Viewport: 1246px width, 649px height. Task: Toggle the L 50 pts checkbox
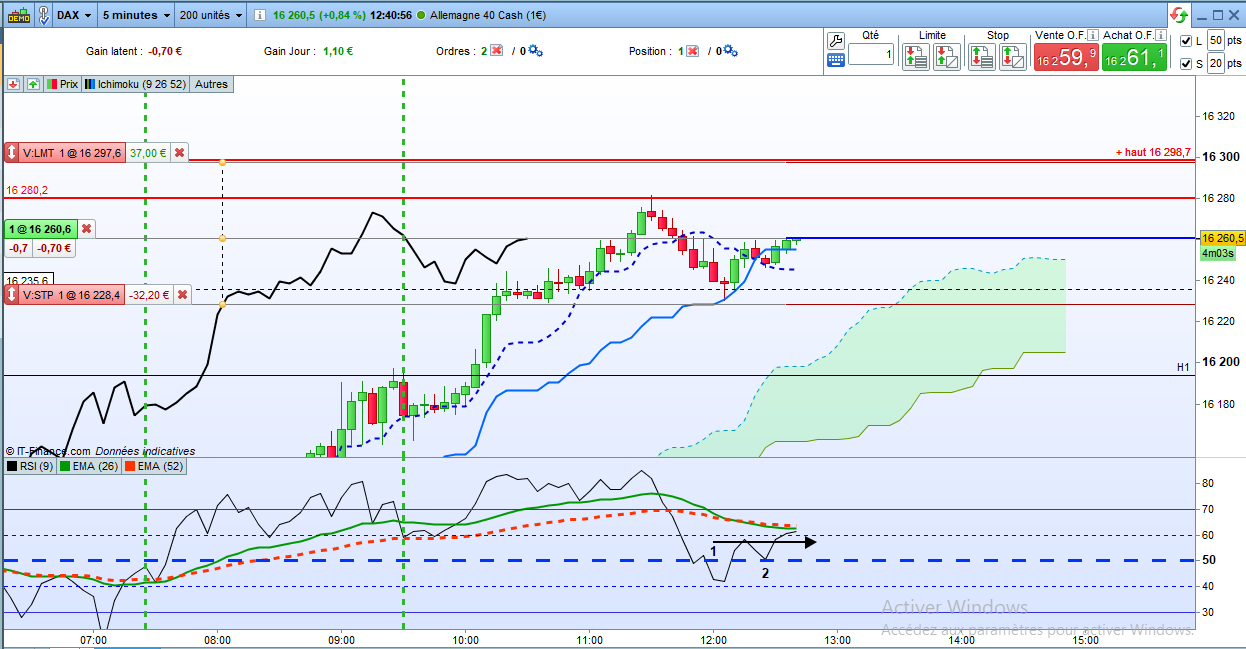(x=1186, y=40)
